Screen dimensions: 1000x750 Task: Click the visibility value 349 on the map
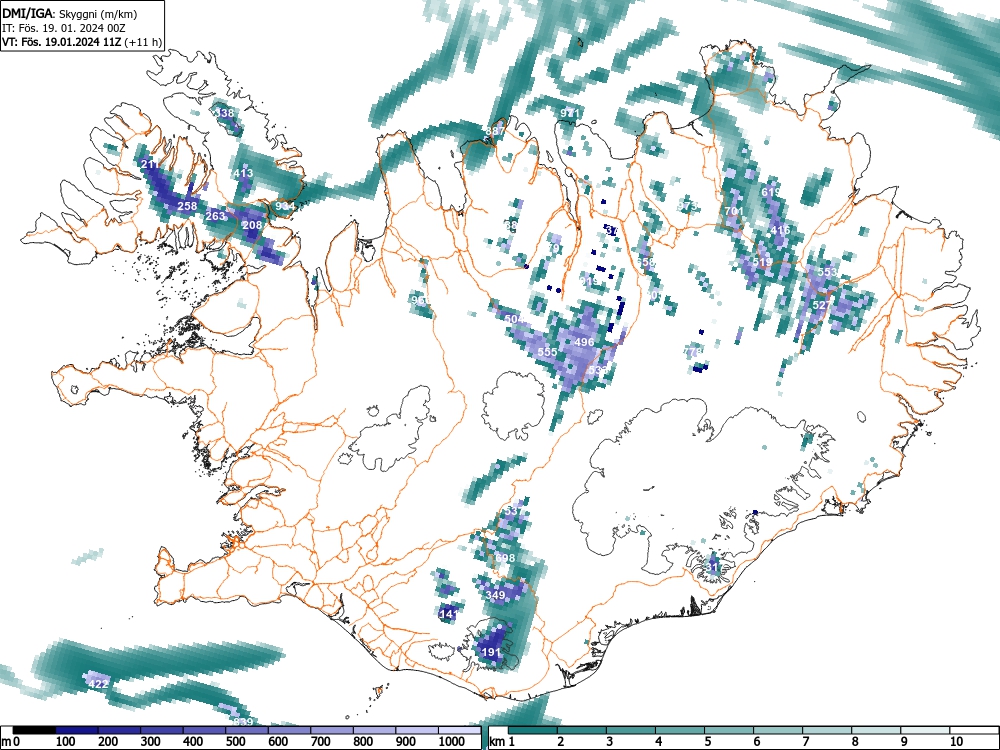(496, 595)
